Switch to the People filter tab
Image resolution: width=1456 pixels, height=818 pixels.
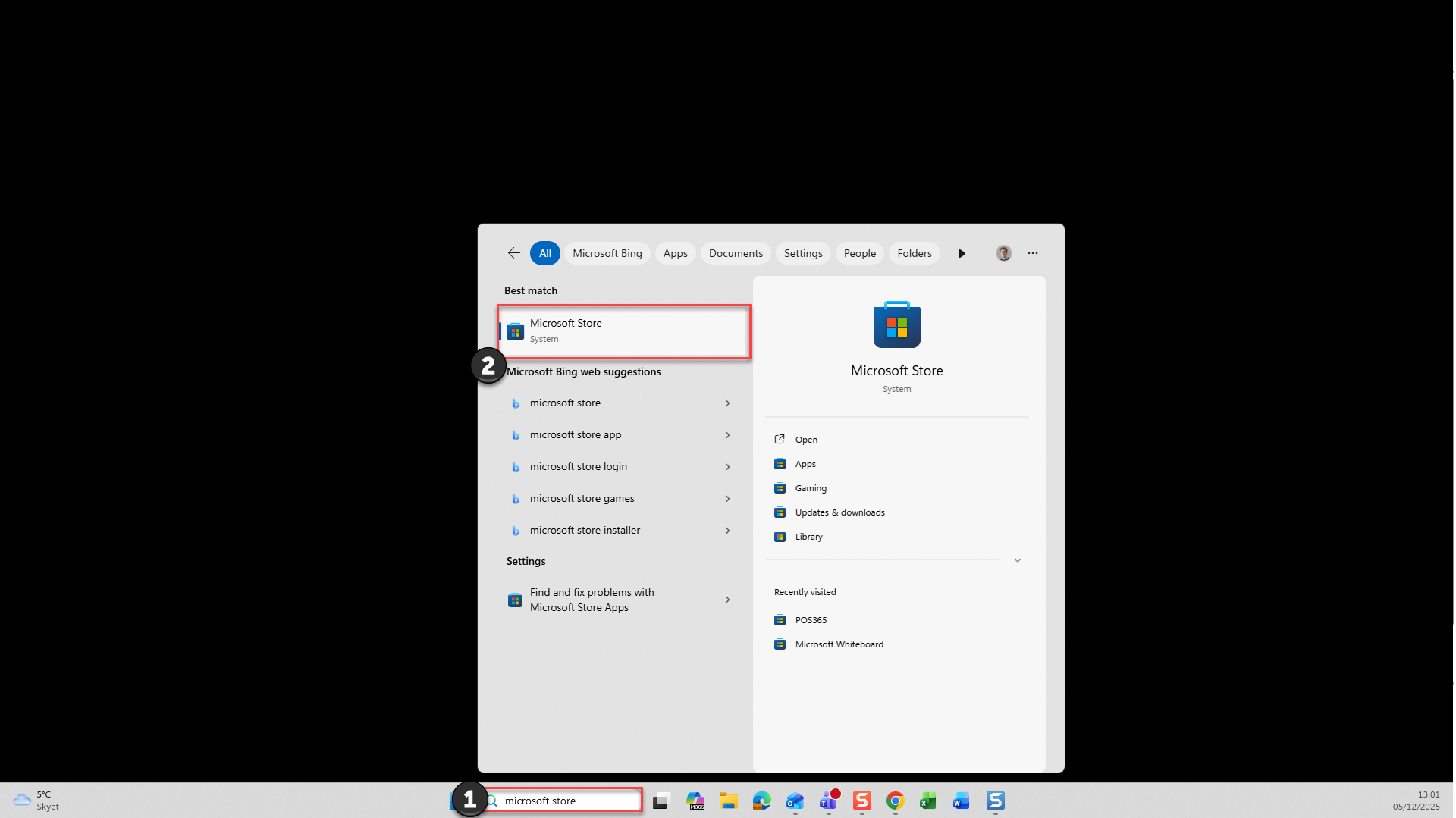click(x=860, y=253)
